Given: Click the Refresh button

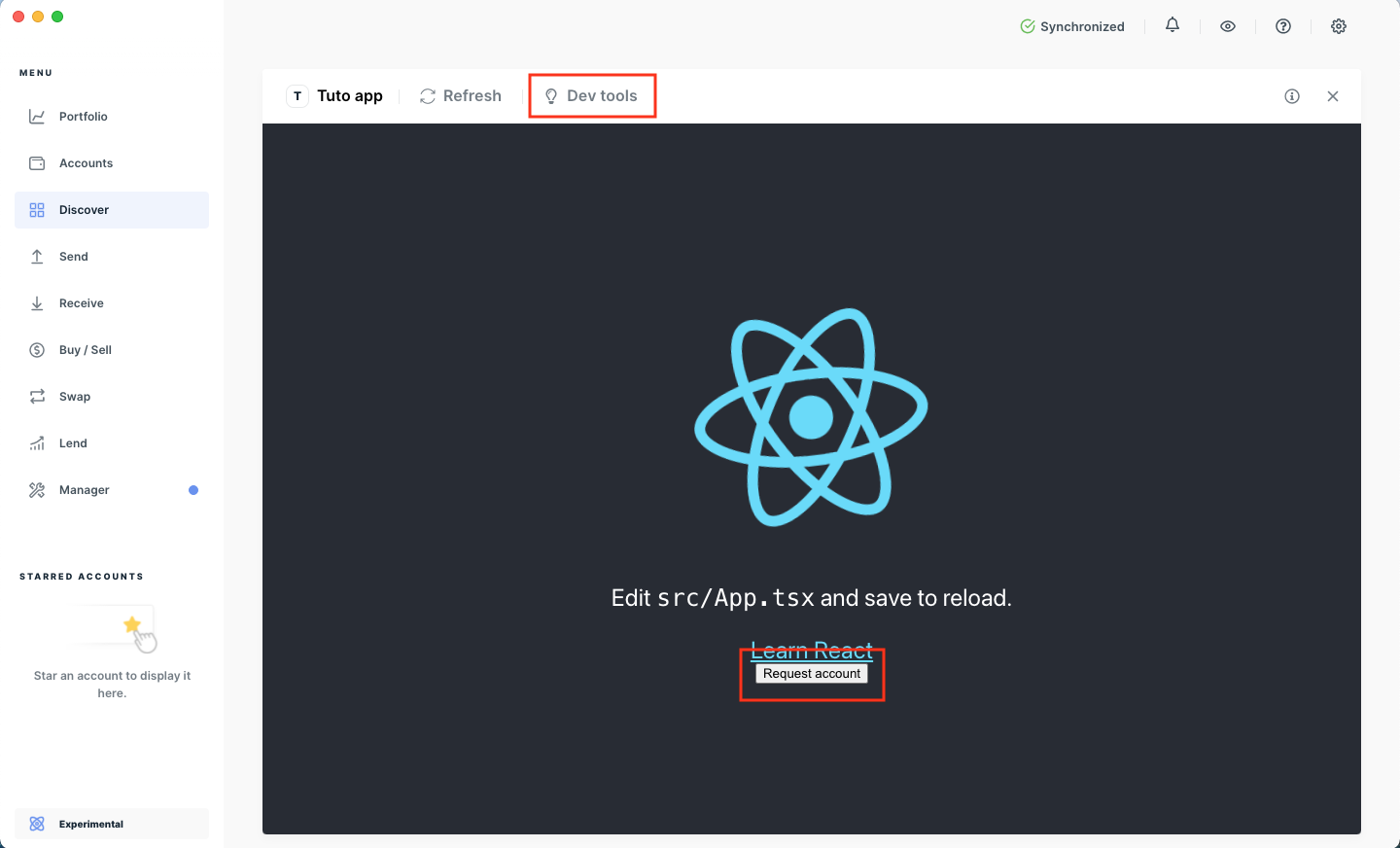Looking at the screenshot, I should (x=461, y=95).
